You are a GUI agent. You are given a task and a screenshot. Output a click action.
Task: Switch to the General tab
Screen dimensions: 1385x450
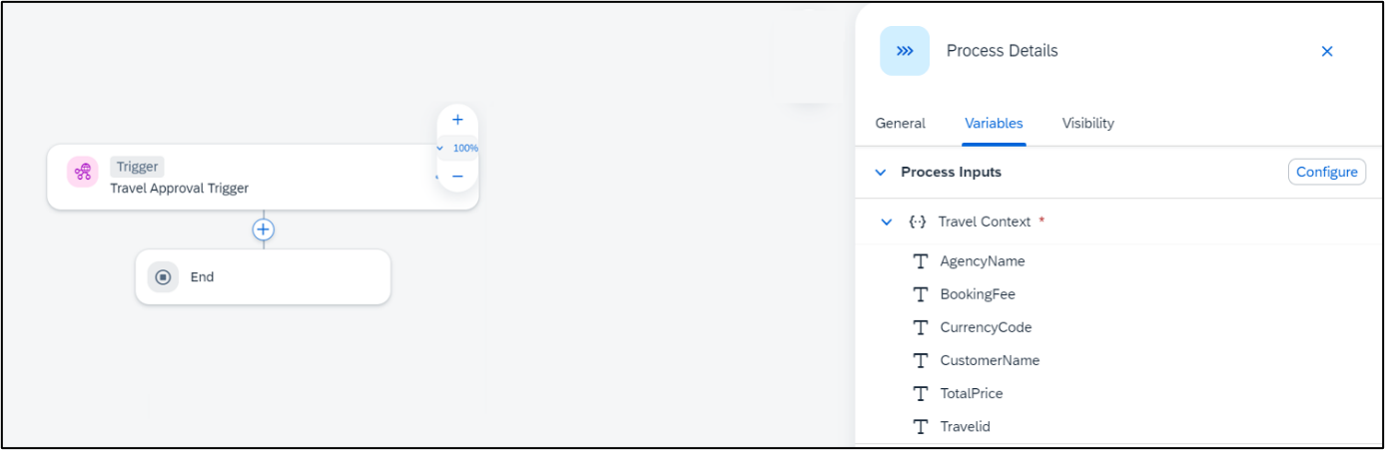tap(900, 123)
